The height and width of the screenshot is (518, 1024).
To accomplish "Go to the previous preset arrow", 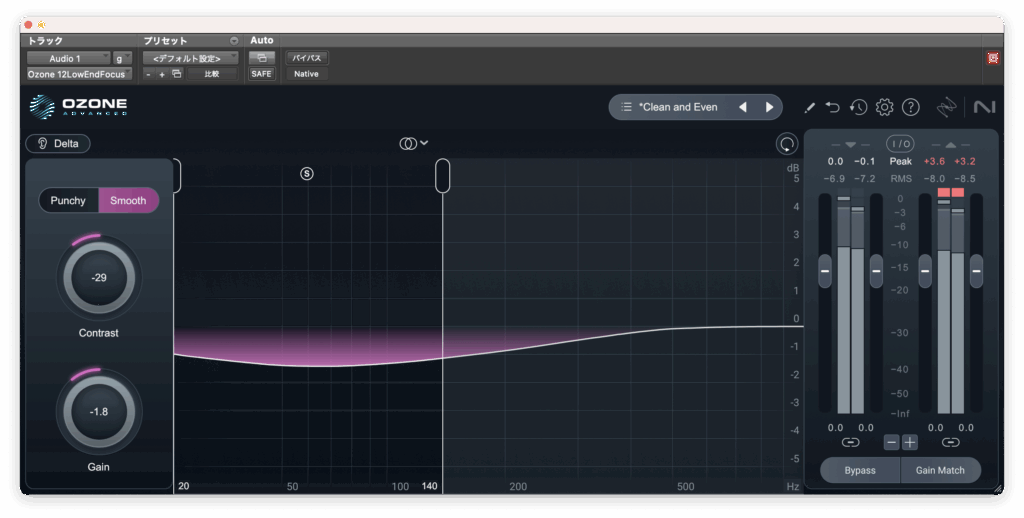I will pyautogui.click(x=742, y=107).
